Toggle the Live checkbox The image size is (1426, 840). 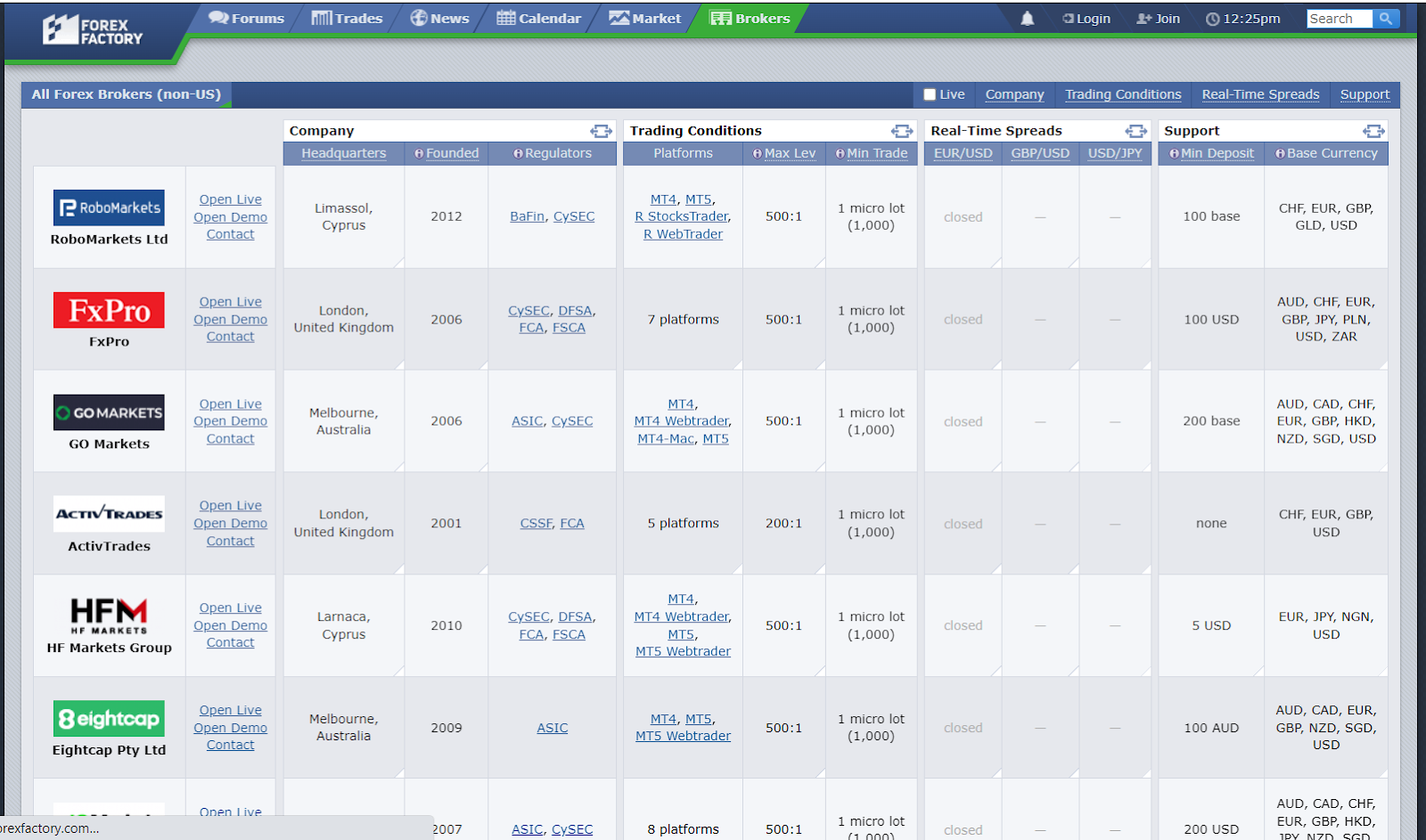tap(930, 94)
